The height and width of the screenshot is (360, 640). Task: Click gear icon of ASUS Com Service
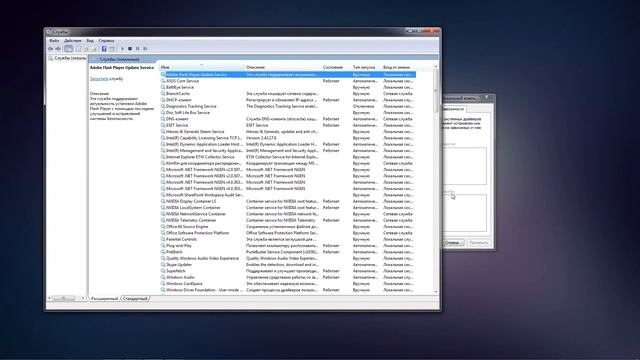tap(163, 81)
